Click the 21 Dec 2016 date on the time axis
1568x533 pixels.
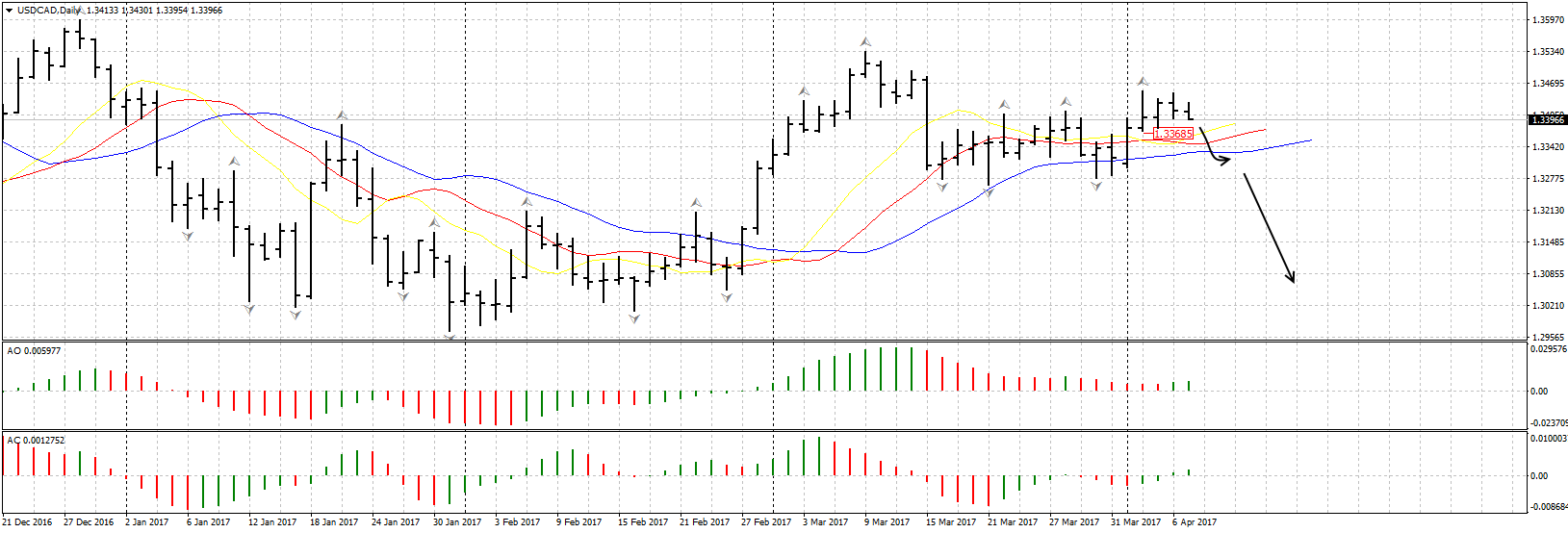tap(27, 522)
